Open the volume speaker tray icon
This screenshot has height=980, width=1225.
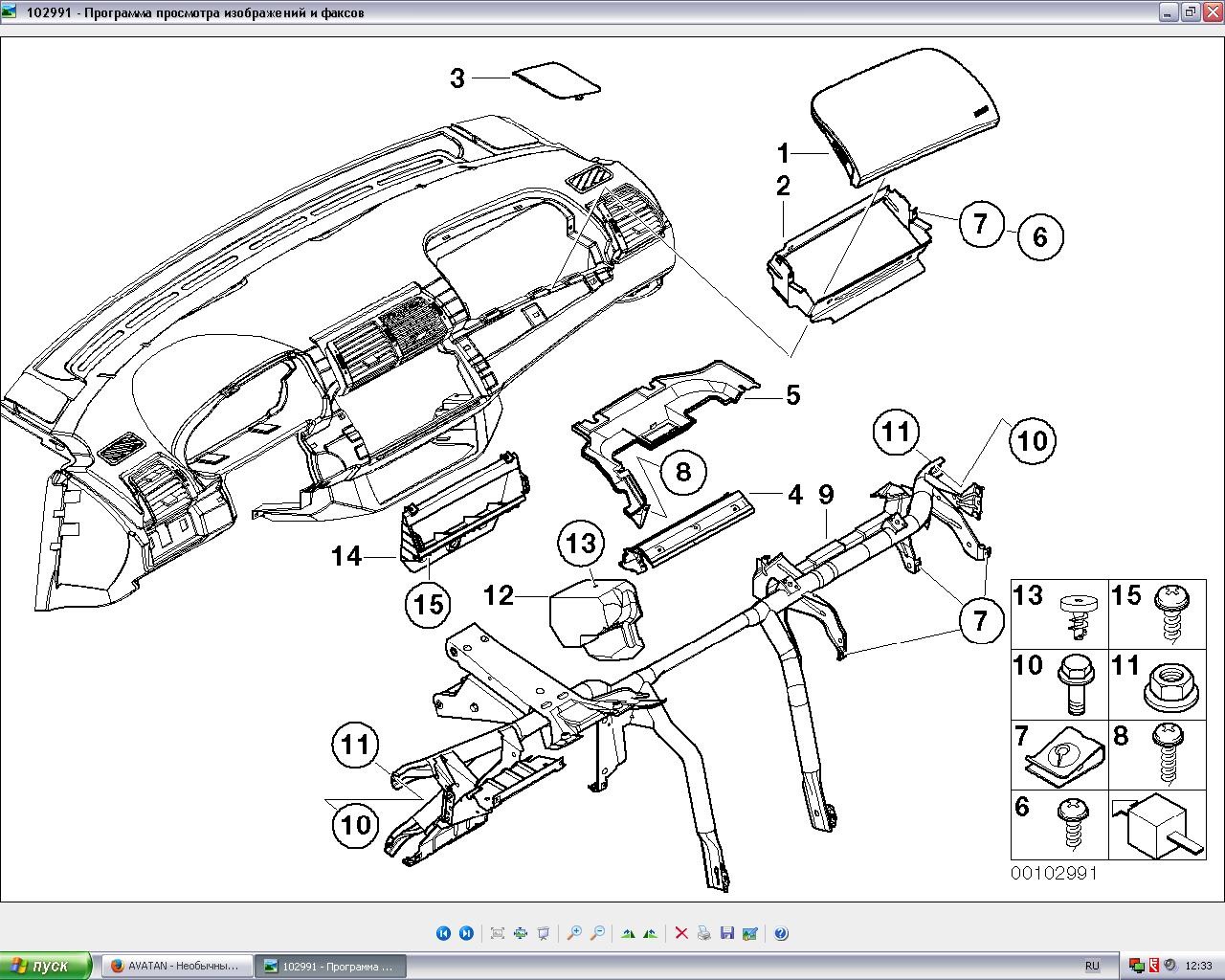[1169, 967]
